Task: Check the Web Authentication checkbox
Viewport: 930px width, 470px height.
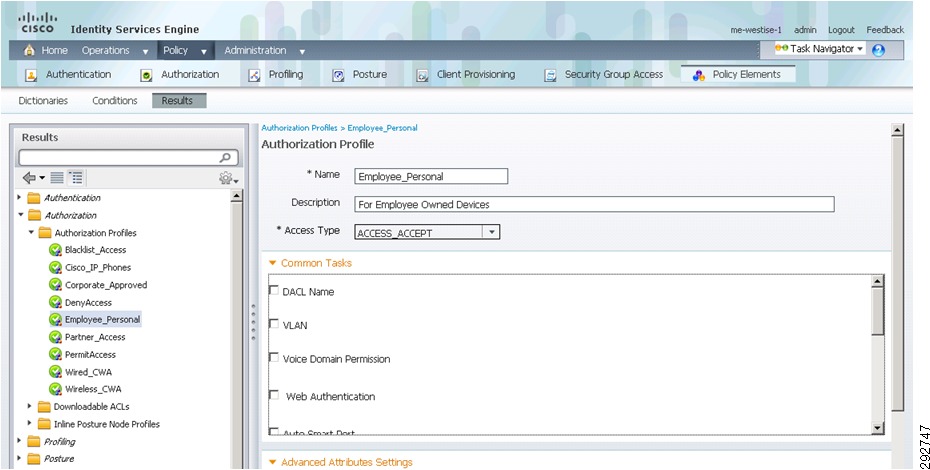Action: 274,395
